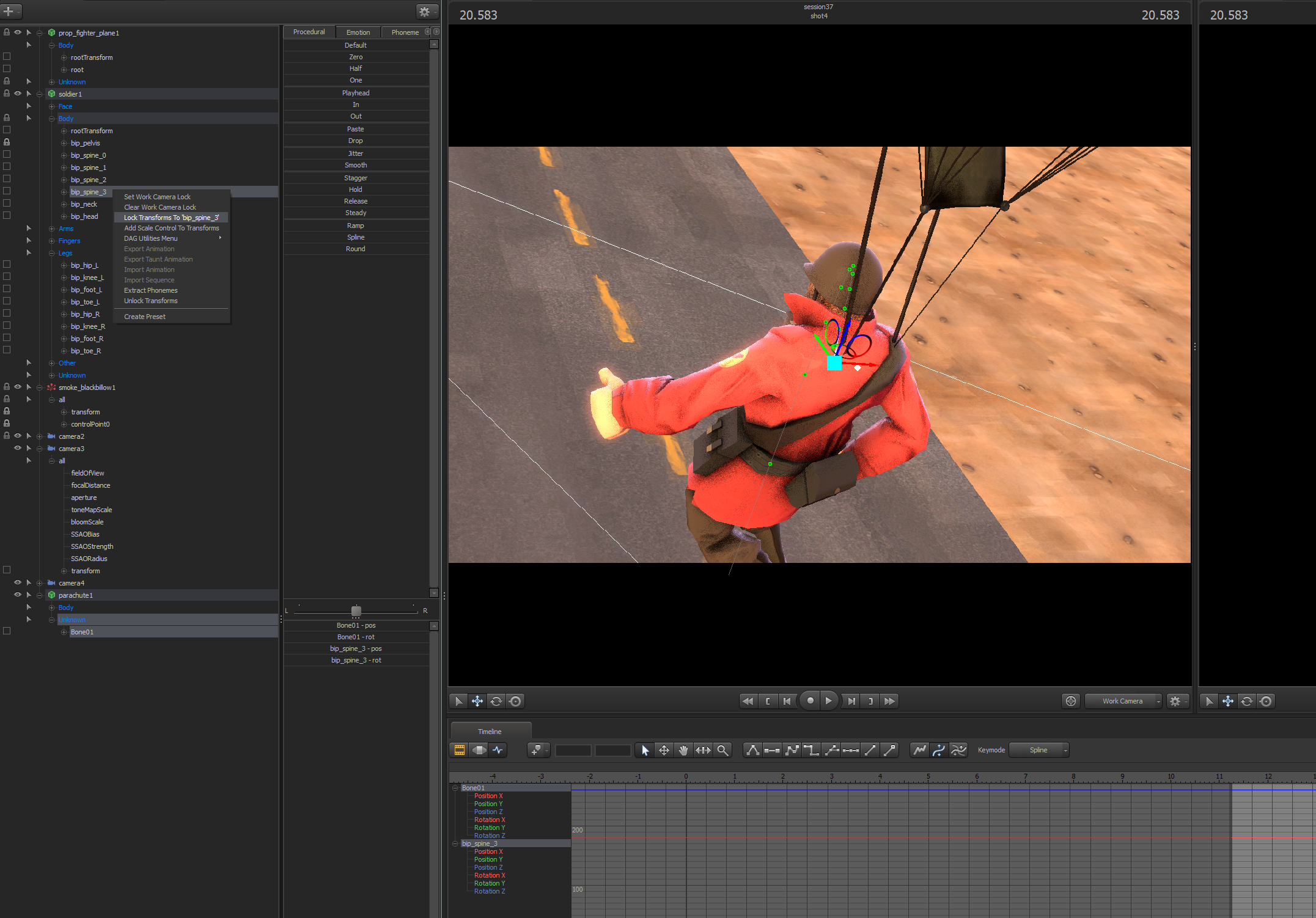Select the hand pan tool in timeline toolbar
The height and width of the screenshot is (918, 1316).
[x=683, y=750]
